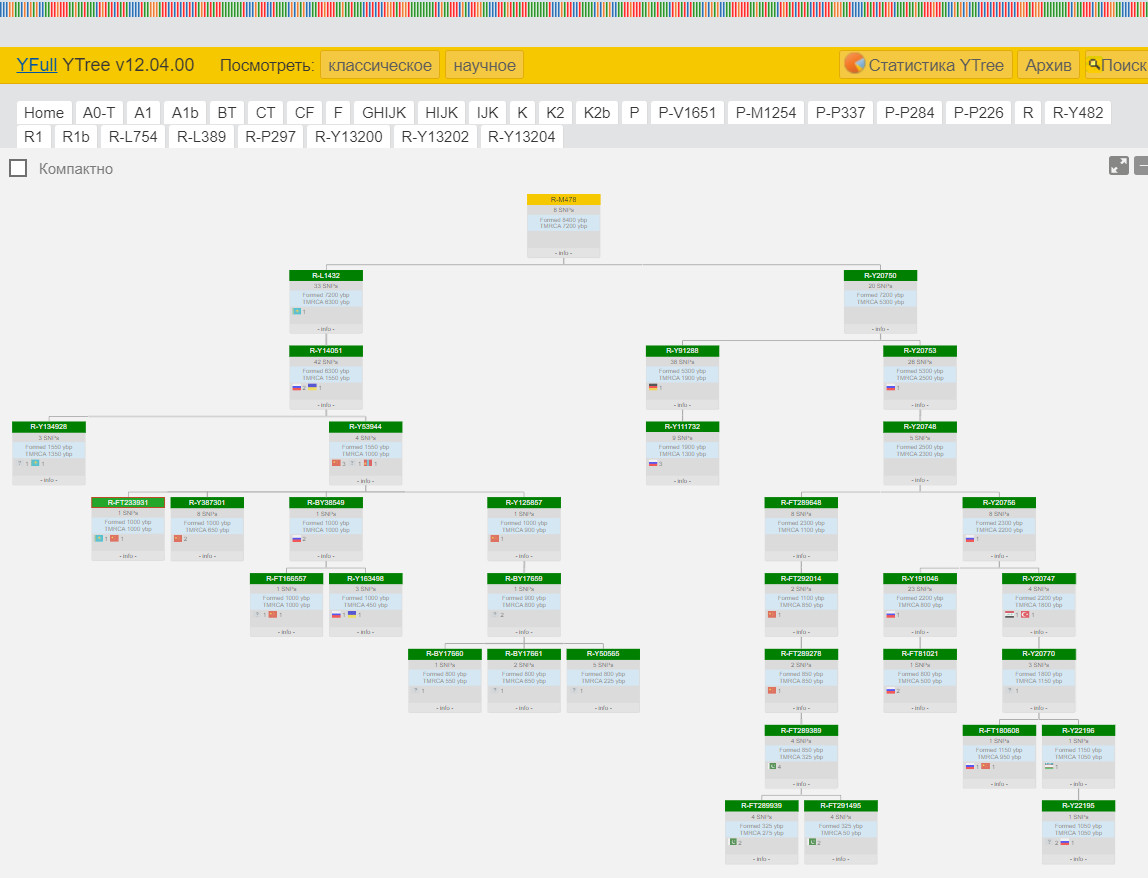Expand info section of R-Y20750 node
1148x878 pixels.
tap(880, 328)
